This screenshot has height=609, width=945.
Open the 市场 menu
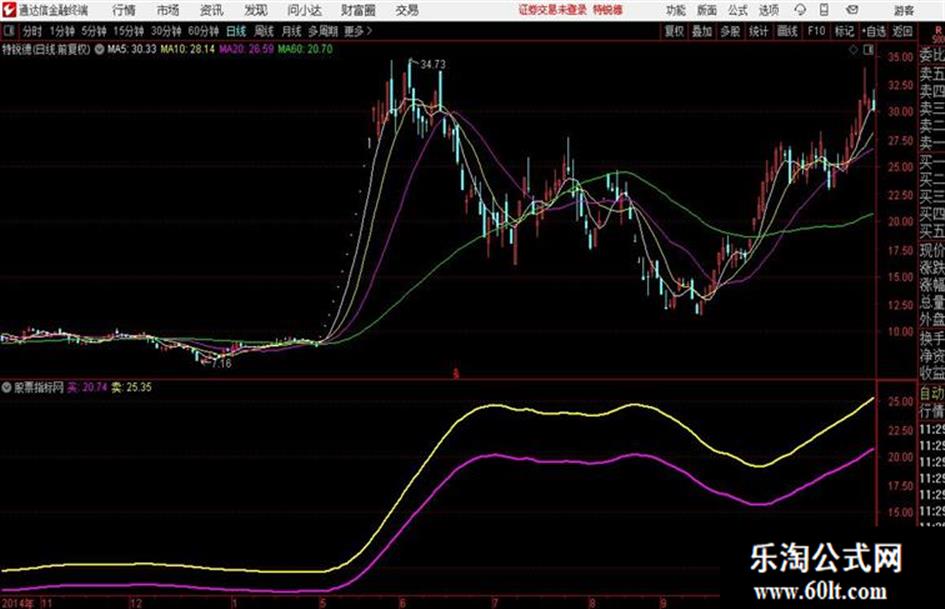168,10
